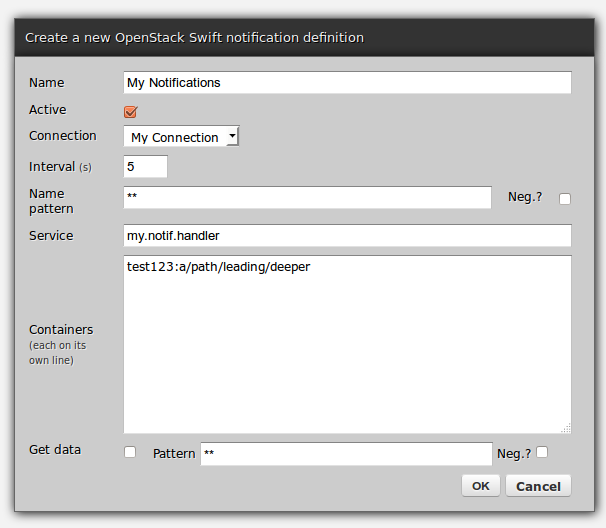Grab the Containers textarea resize handle
The image size is (606, 528).
click(566, 428)
